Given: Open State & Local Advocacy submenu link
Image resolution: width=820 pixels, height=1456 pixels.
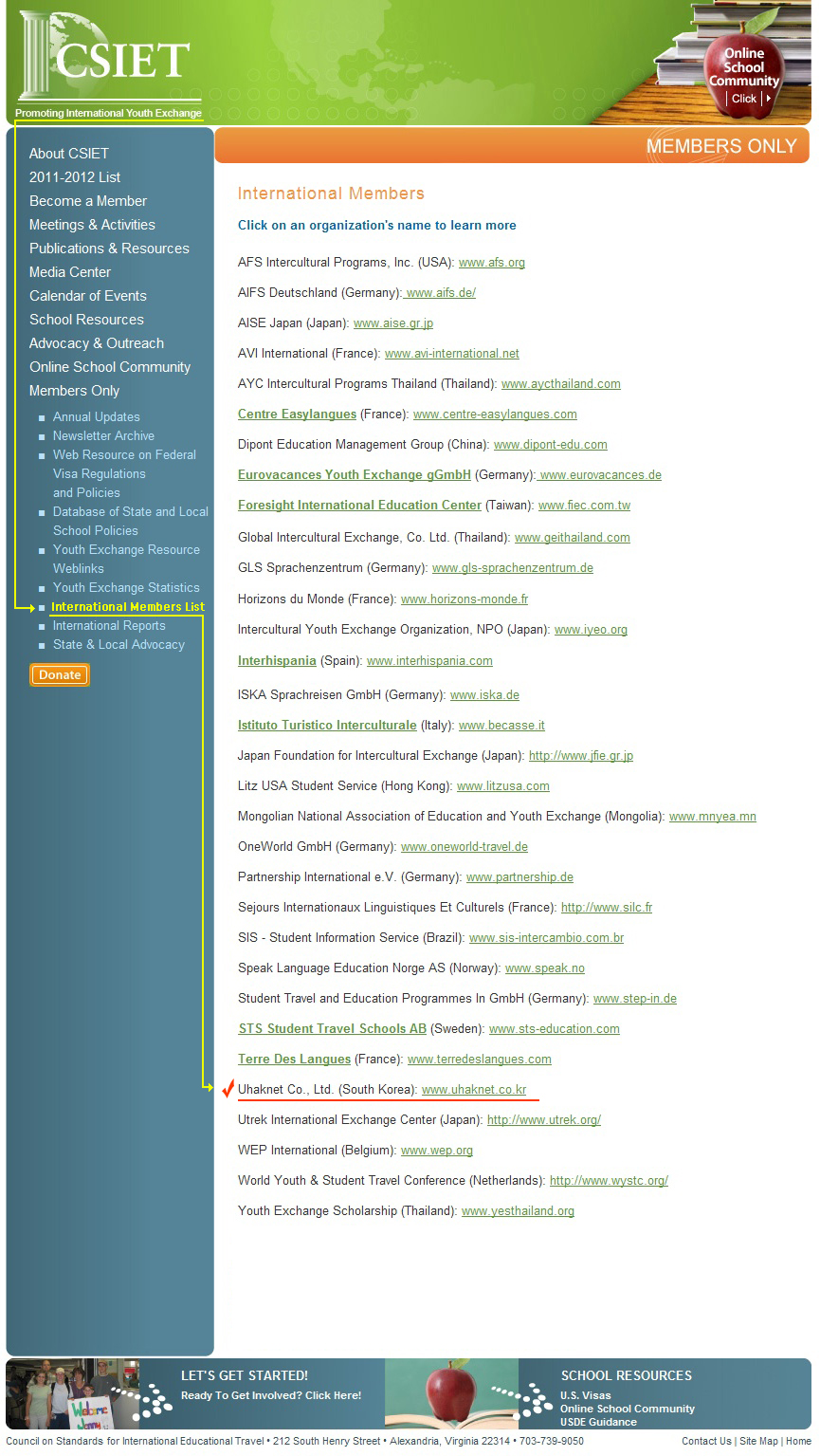Looking at the screenshot, I should 118,644.
